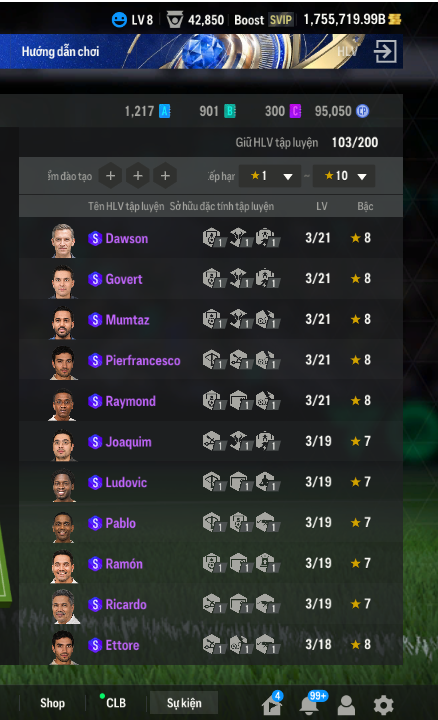Open the profile silhouette icon

coord(346,704)
